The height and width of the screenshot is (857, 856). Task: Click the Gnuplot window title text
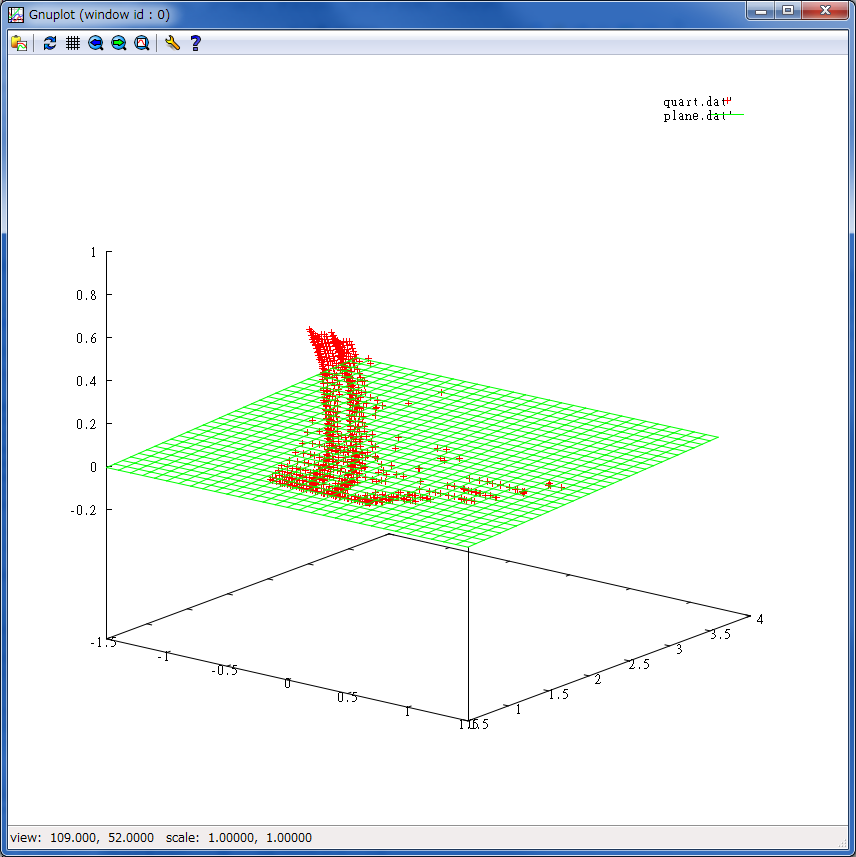(99, 14)
